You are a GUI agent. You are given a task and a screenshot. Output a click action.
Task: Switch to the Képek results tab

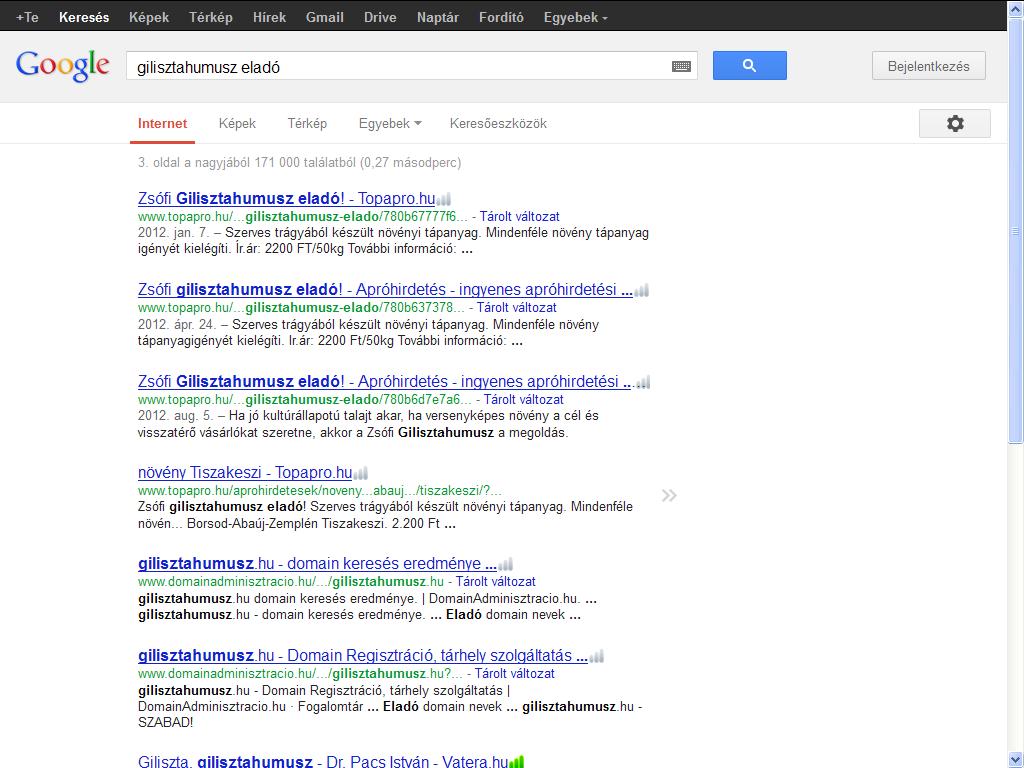pyautogui.click(x=237, y=123)
